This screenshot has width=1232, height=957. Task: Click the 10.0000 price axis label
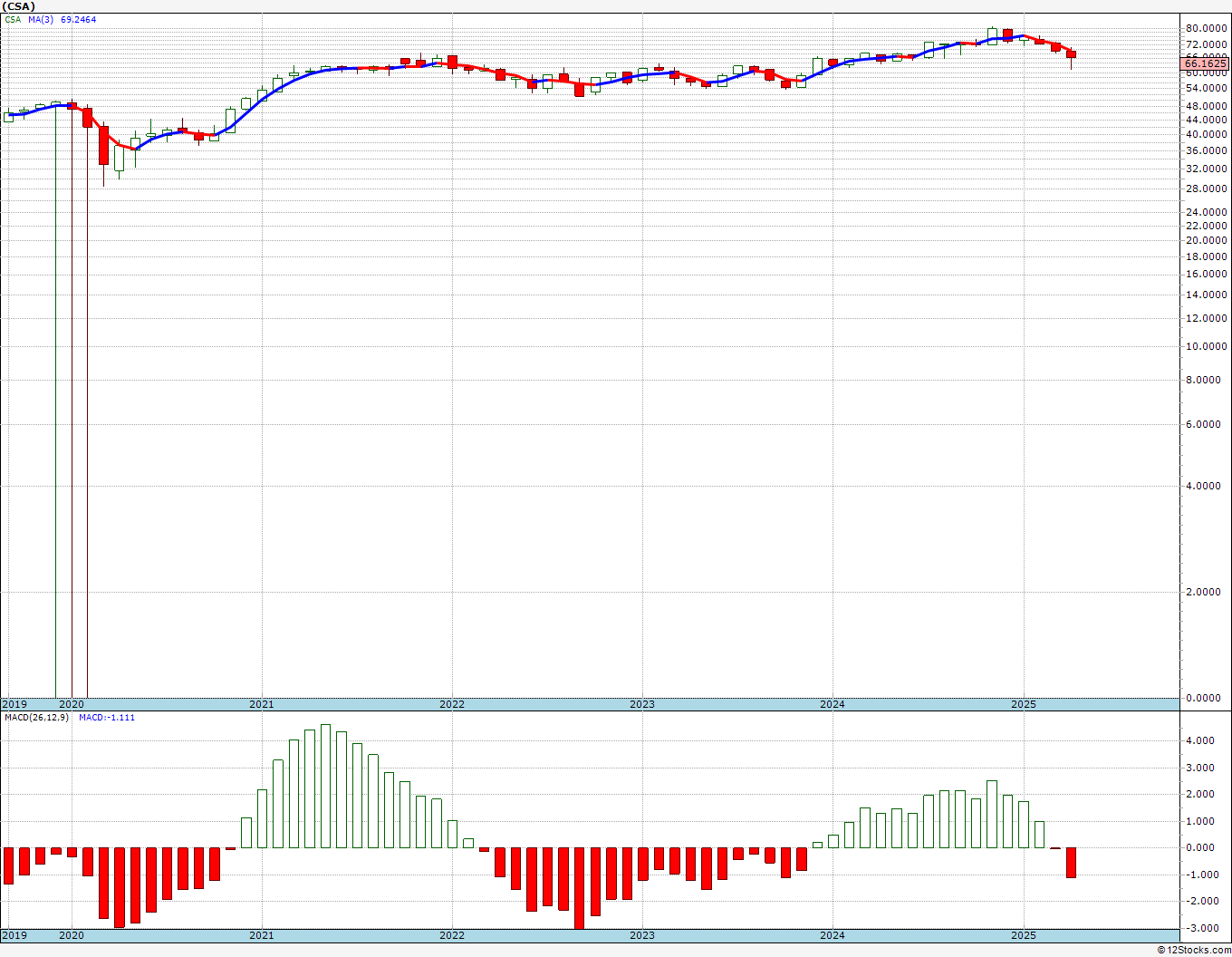[1207, 346]
